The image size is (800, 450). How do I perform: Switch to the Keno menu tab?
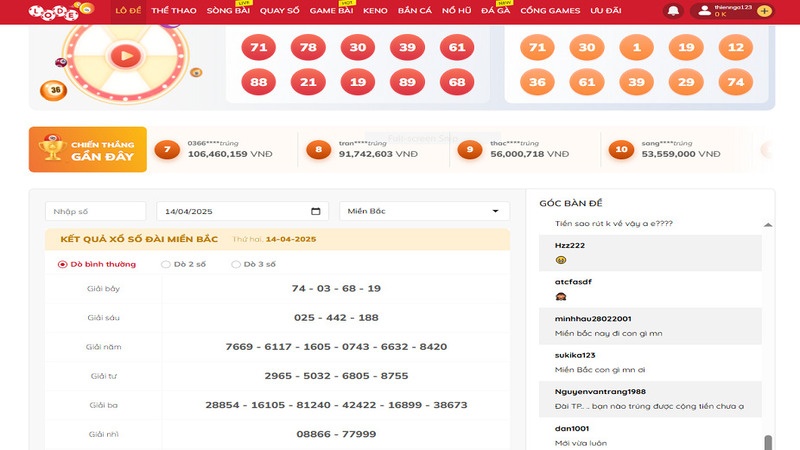(375, 10)
